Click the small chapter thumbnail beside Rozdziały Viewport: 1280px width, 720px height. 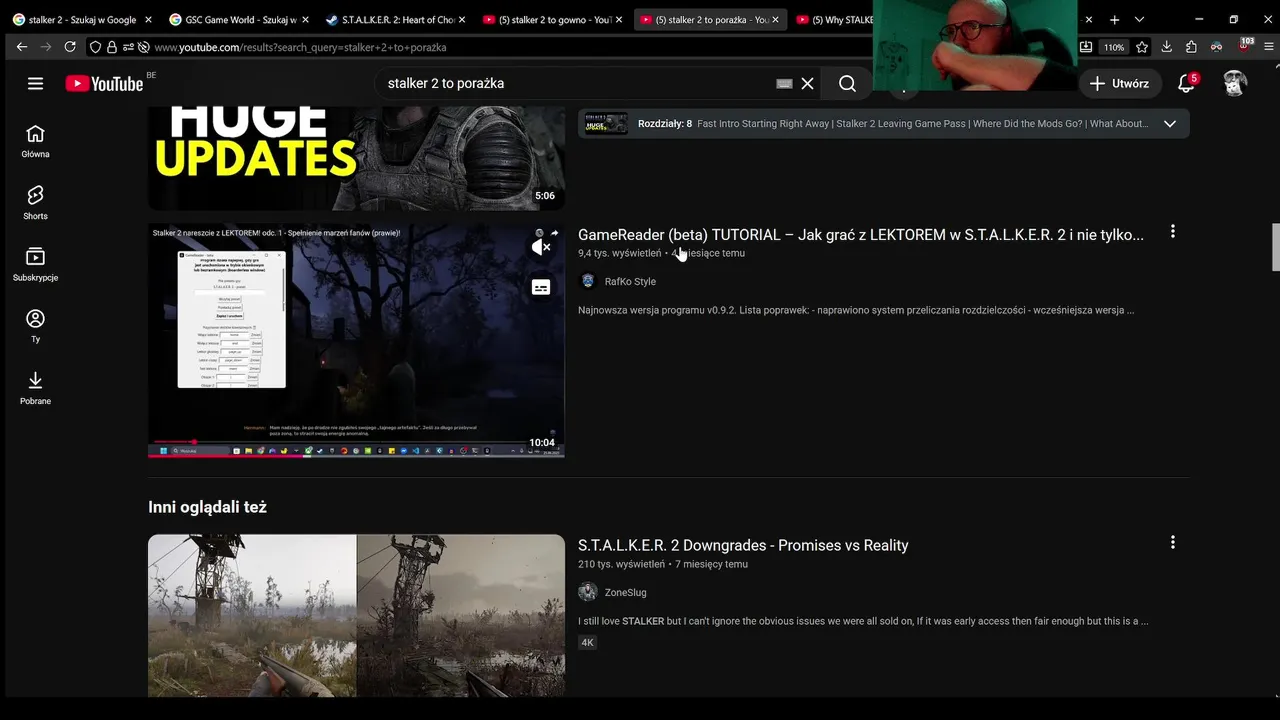[x=606, y=123]
